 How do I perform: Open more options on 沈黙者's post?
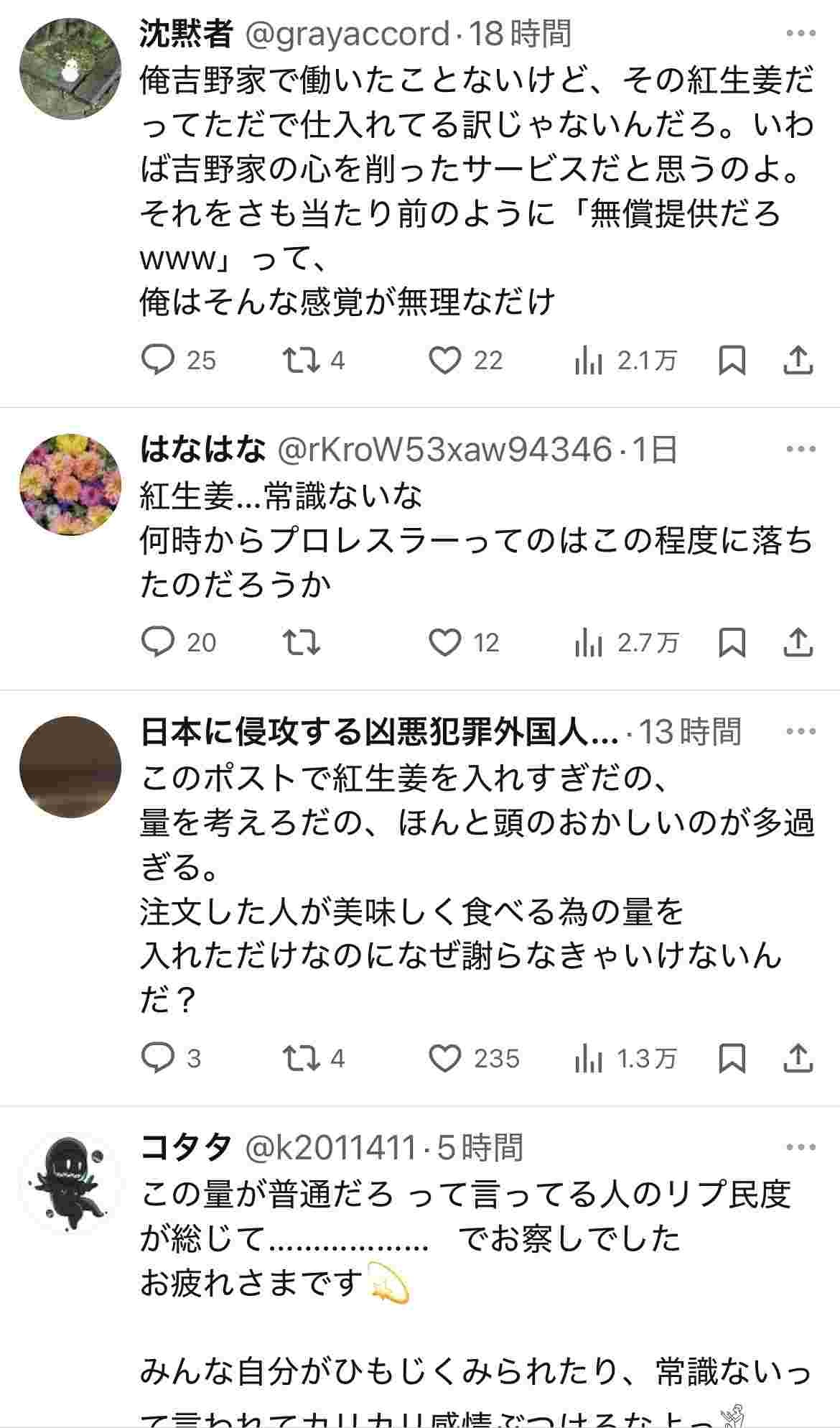click(801, 33)
